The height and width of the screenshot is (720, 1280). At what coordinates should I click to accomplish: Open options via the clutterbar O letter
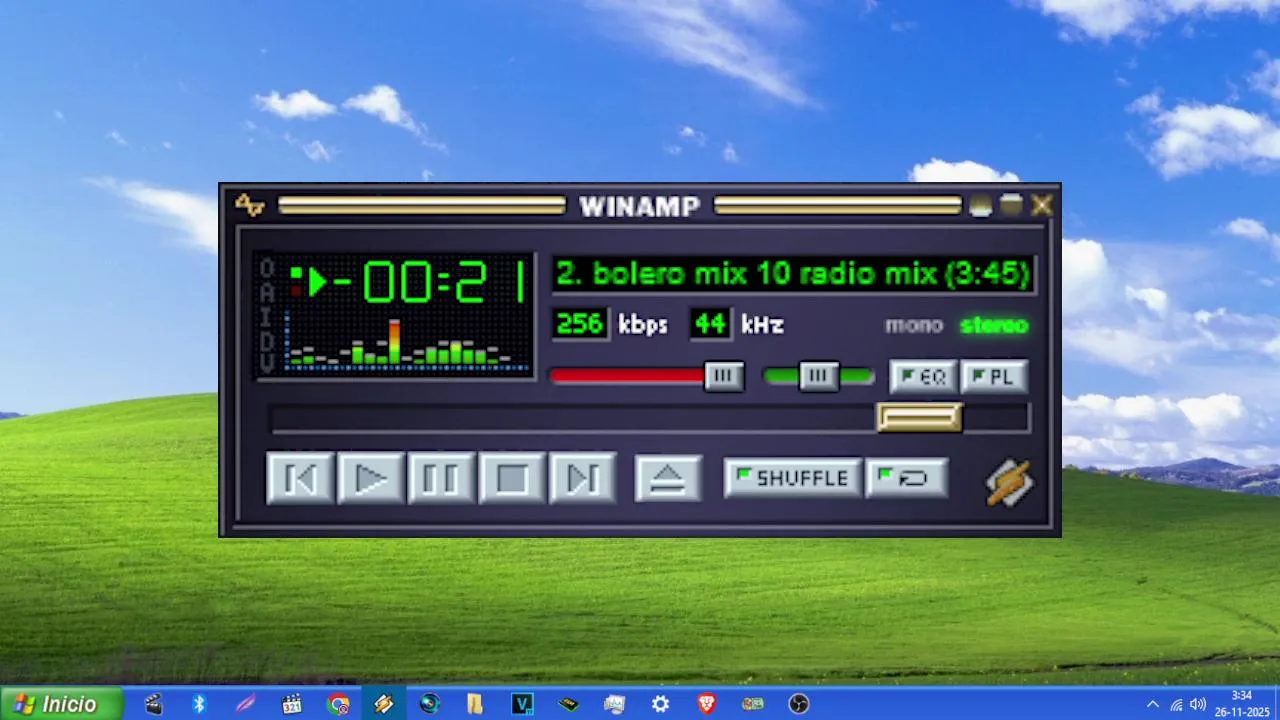point(267,268)
